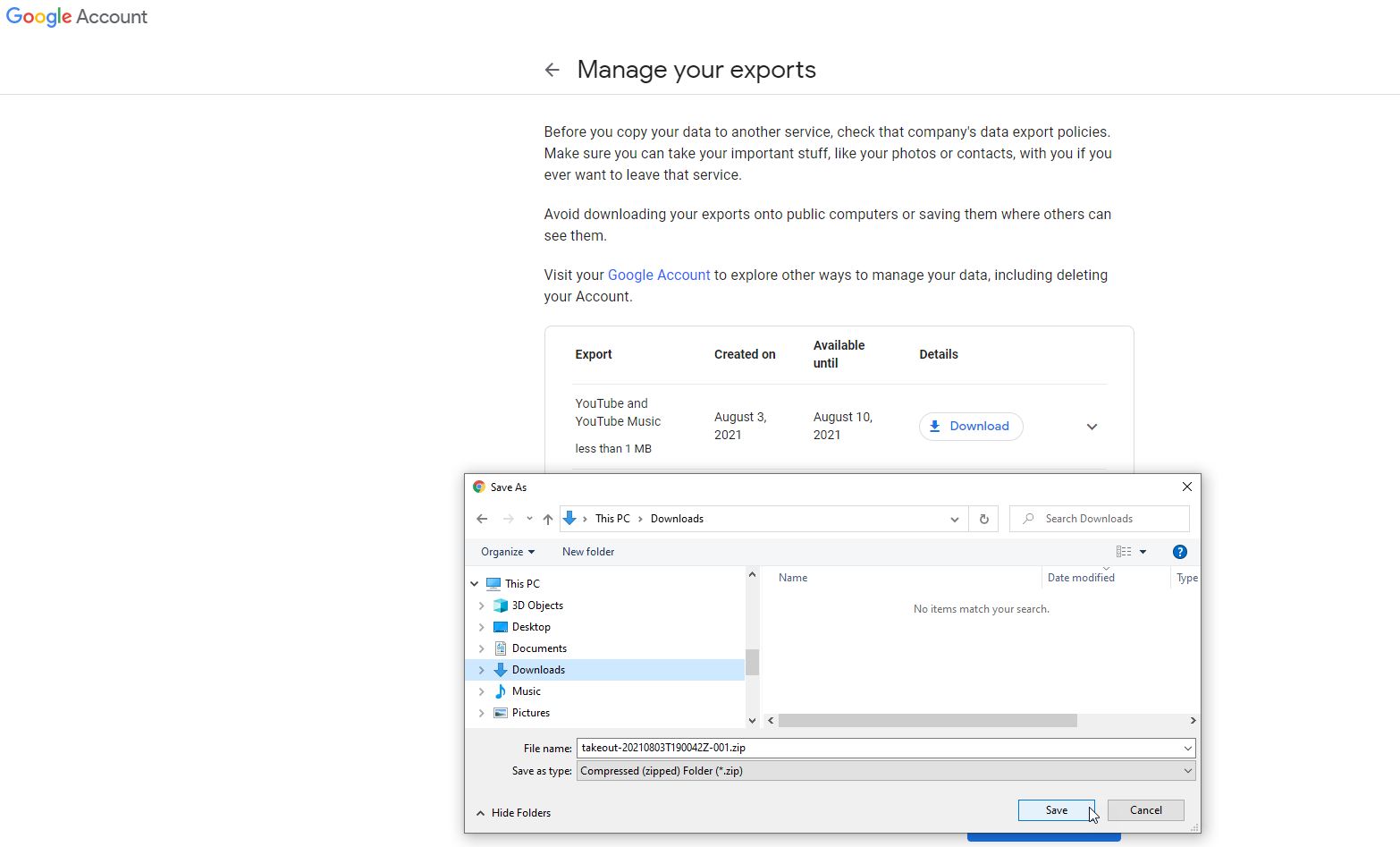Click the Forward arrow in Save As dialog
Viewport: 1400px width, 847px height.
pyautogui.click(x=509, y=519)
